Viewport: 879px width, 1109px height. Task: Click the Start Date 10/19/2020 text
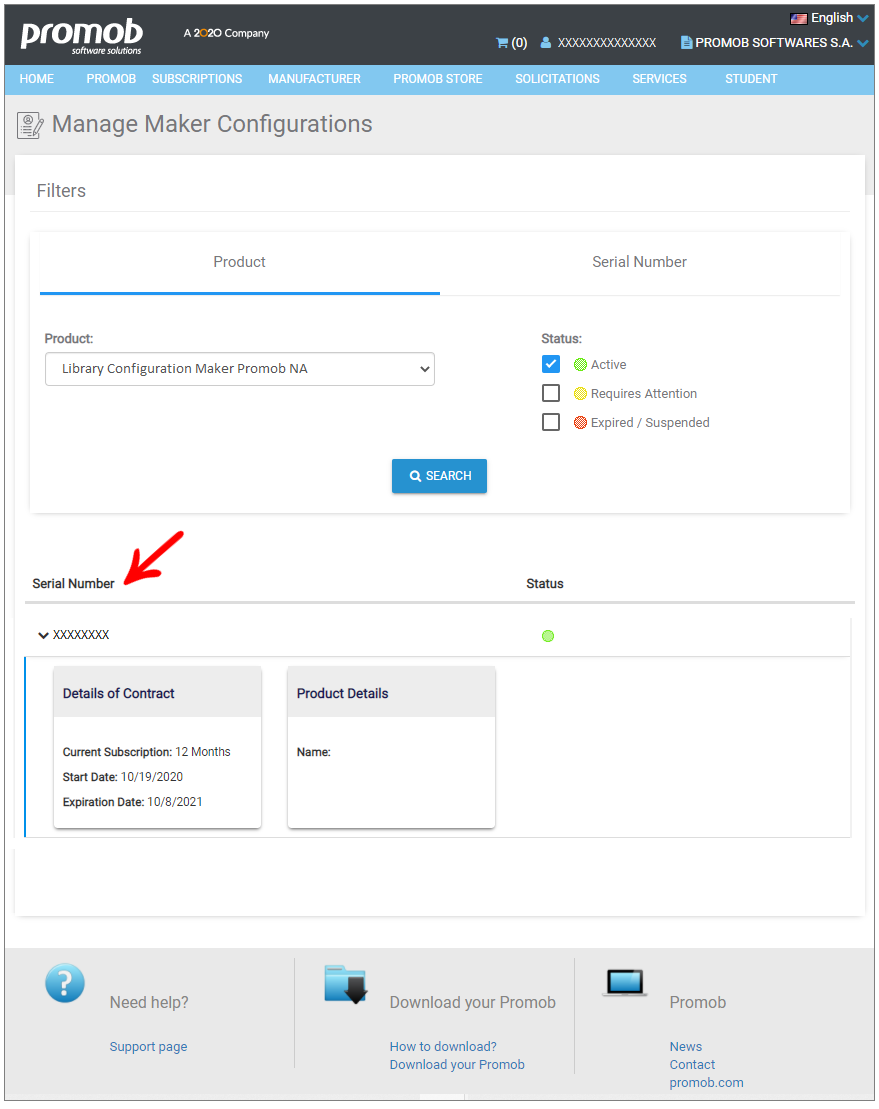point(123,777)
